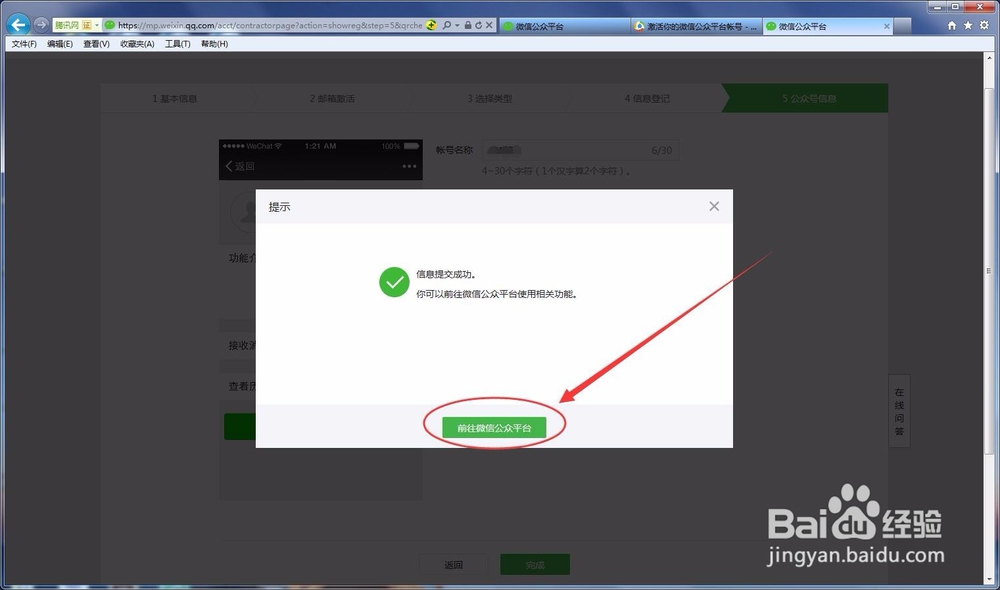Click the browser back arrow button
The width and height of the screenshot is (1000, 590).
(x=18, y=25)
